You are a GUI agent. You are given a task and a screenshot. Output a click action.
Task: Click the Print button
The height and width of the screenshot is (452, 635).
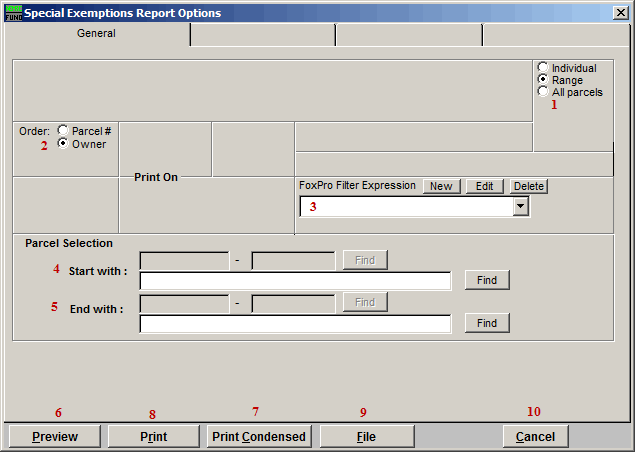(153, 437)
